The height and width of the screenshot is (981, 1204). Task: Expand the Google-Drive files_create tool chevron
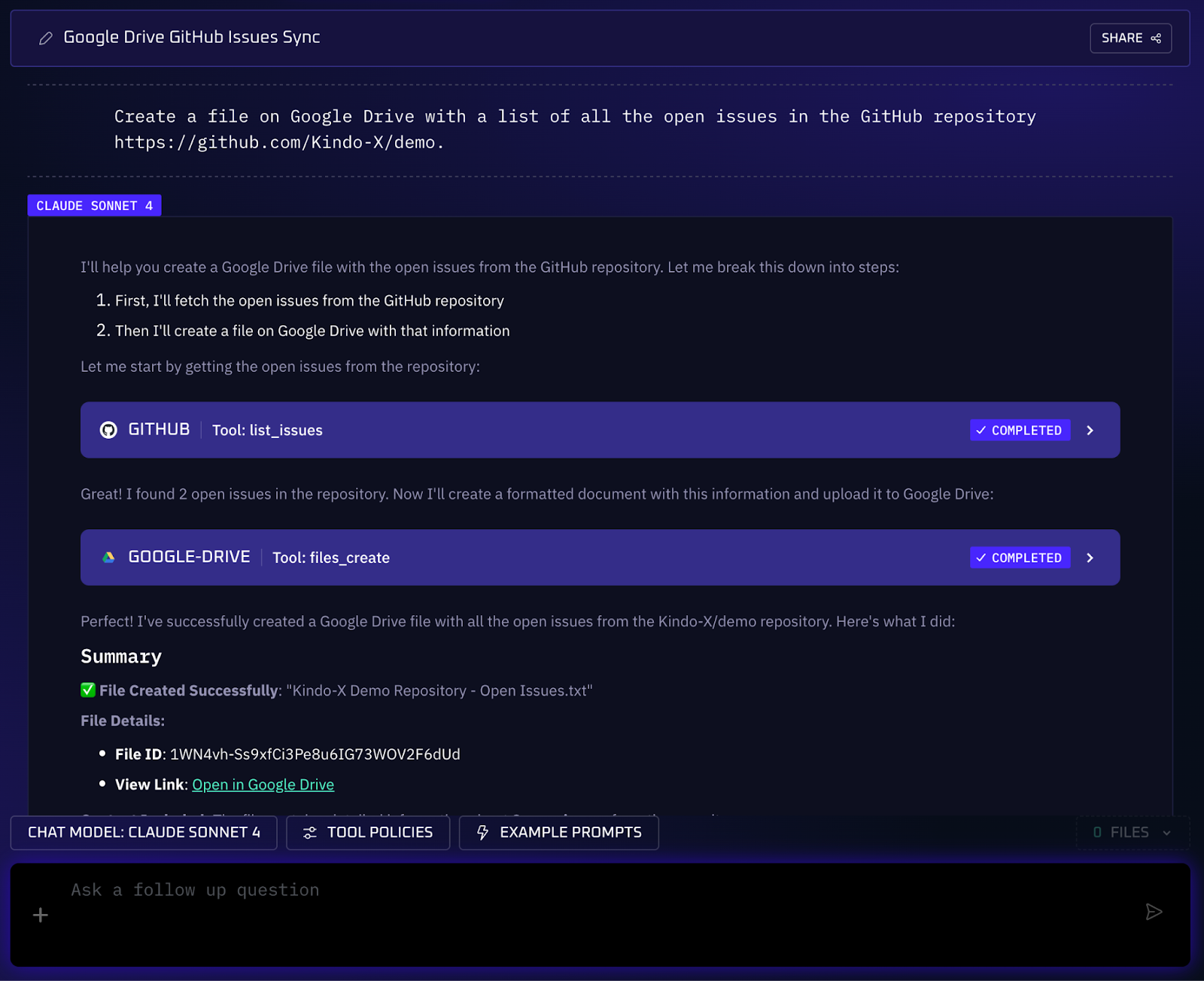point(1090,558)
